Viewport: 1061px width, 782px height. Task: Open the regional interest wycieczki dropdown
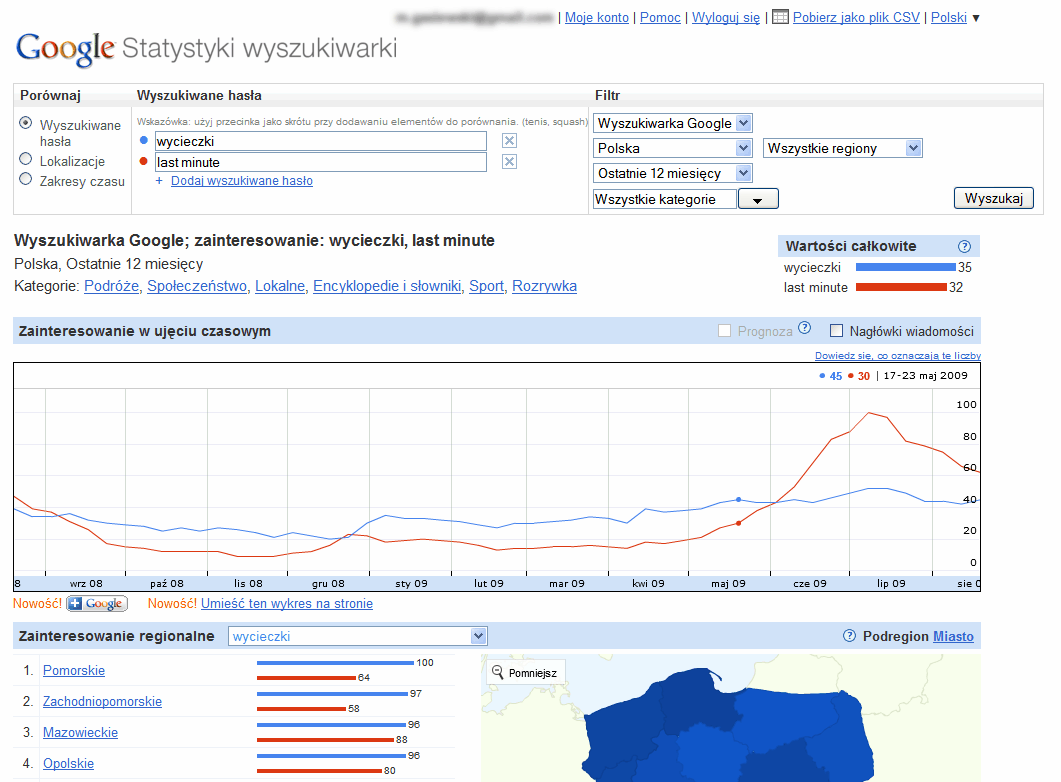357,636
